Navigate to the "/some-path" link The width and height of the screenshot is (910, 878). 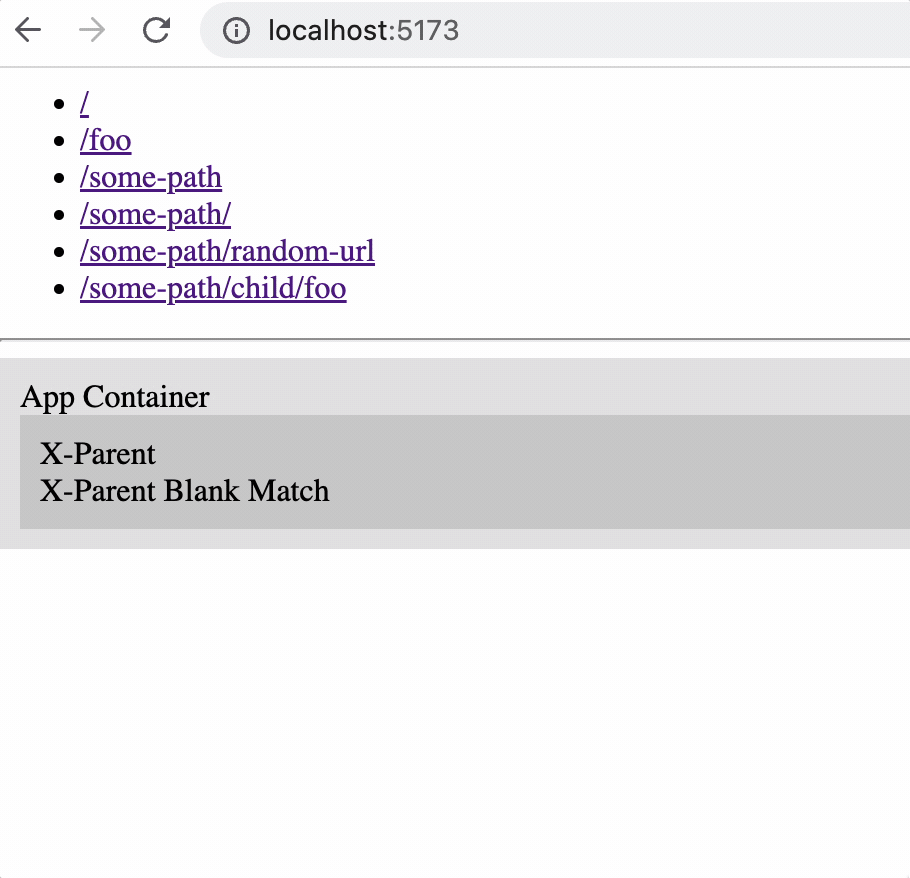coord(151,177)
